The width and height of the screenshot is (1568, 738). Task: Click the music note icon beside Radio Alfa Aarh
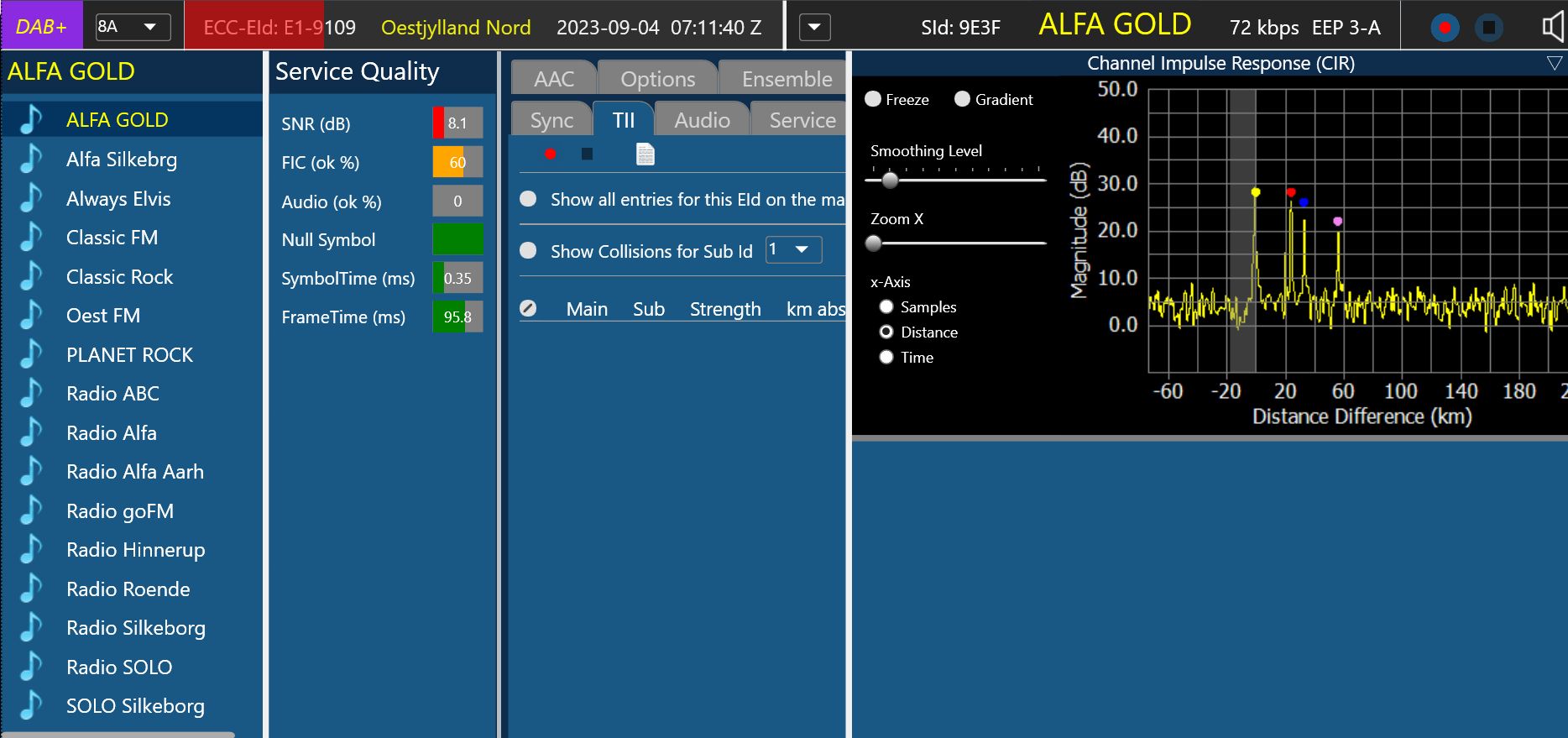[31, 471]
